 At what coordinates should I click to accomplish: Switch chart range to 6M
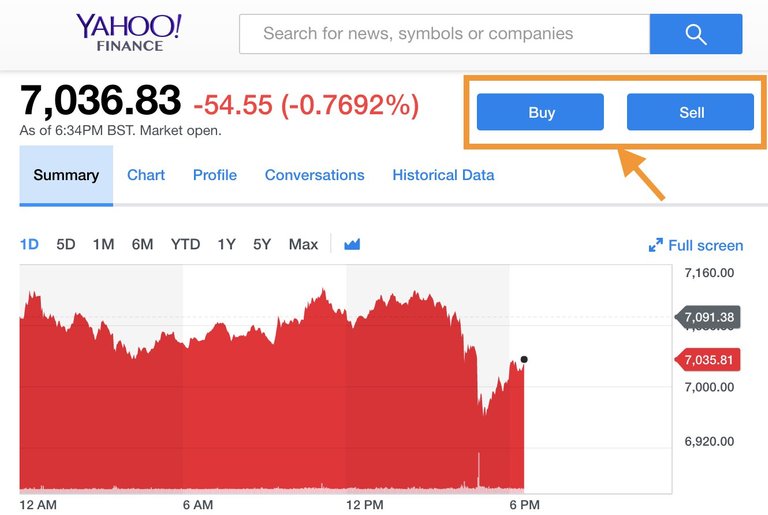[142, 244]
